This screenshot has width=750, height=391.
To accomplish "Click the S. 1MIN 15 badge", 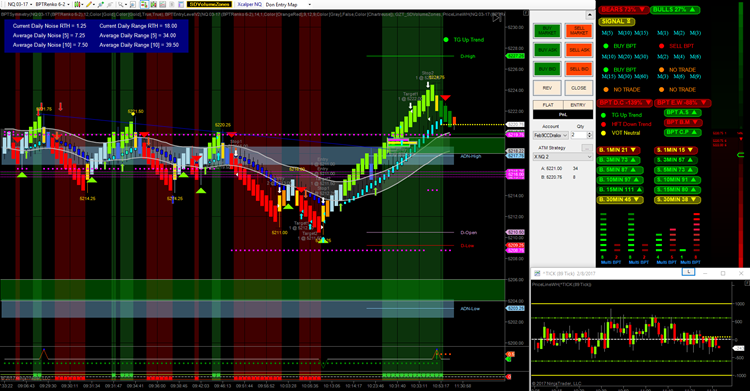I will pos(675,150).
